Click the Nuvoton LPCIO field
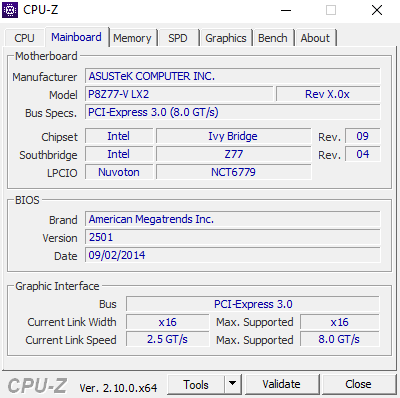400x398 pixels. tap(119, 172)
